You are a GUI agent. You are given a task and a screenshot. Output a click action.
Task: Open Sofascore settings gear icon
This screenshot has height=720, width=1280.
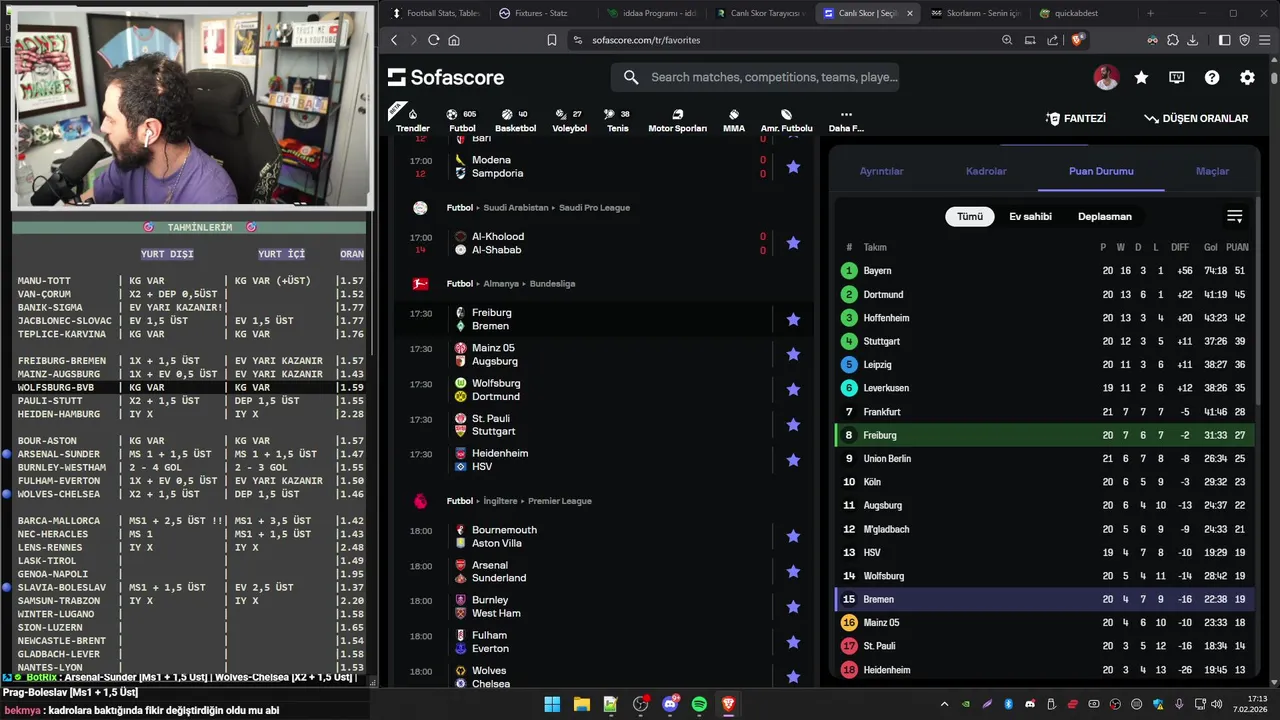1247,77
